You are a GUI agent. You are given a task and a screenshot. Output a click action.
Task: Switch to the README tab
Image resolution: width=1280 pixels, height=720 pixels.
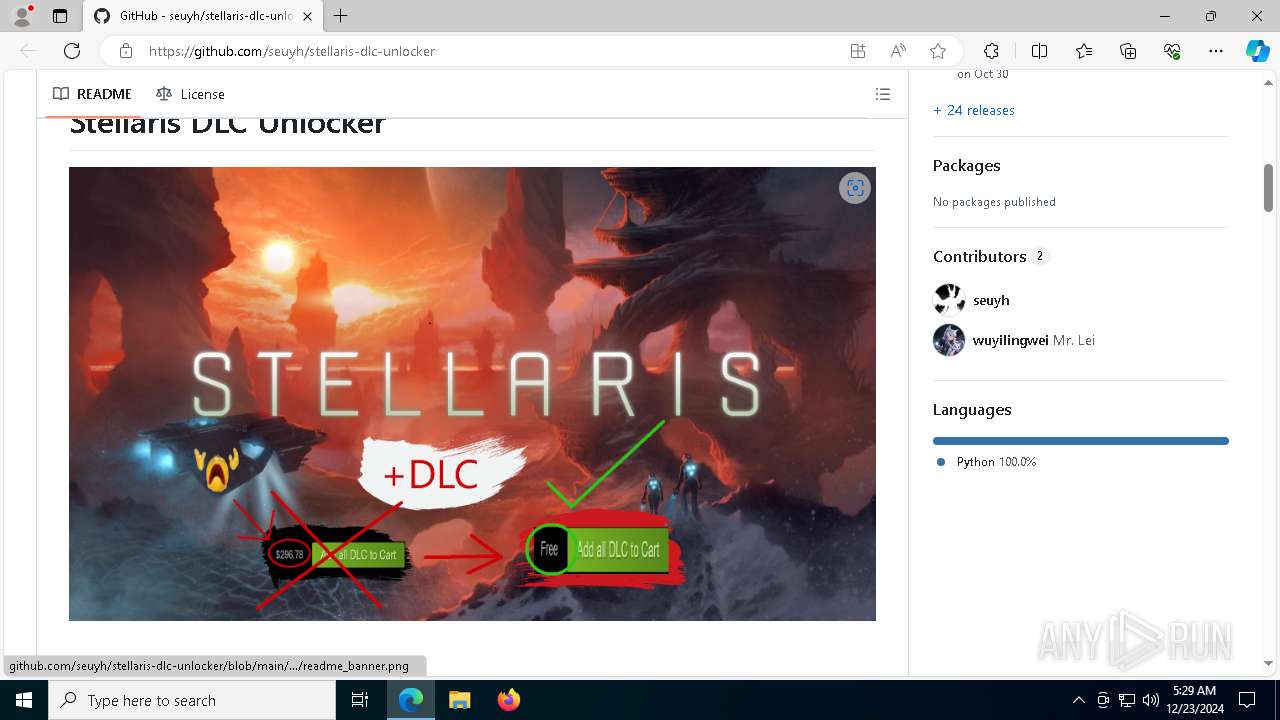point(92,94)
